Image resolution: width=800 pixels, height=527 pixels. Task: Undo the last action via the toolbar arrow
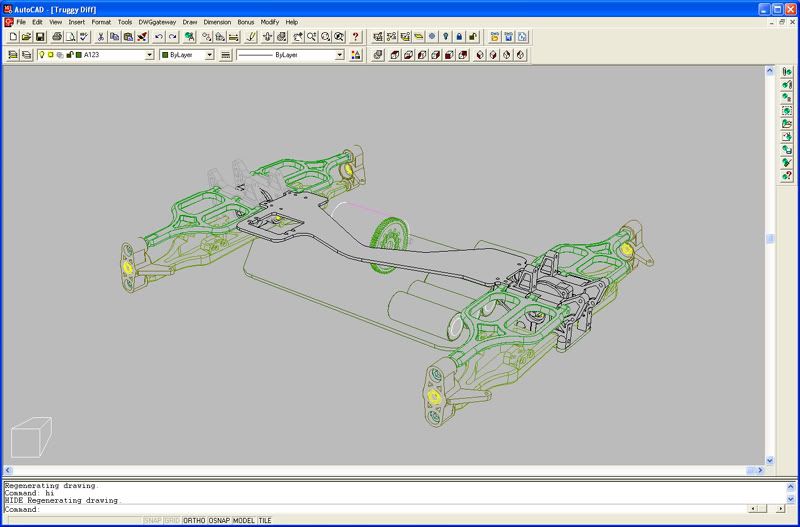pyautogui.click(x=159, y=37)
